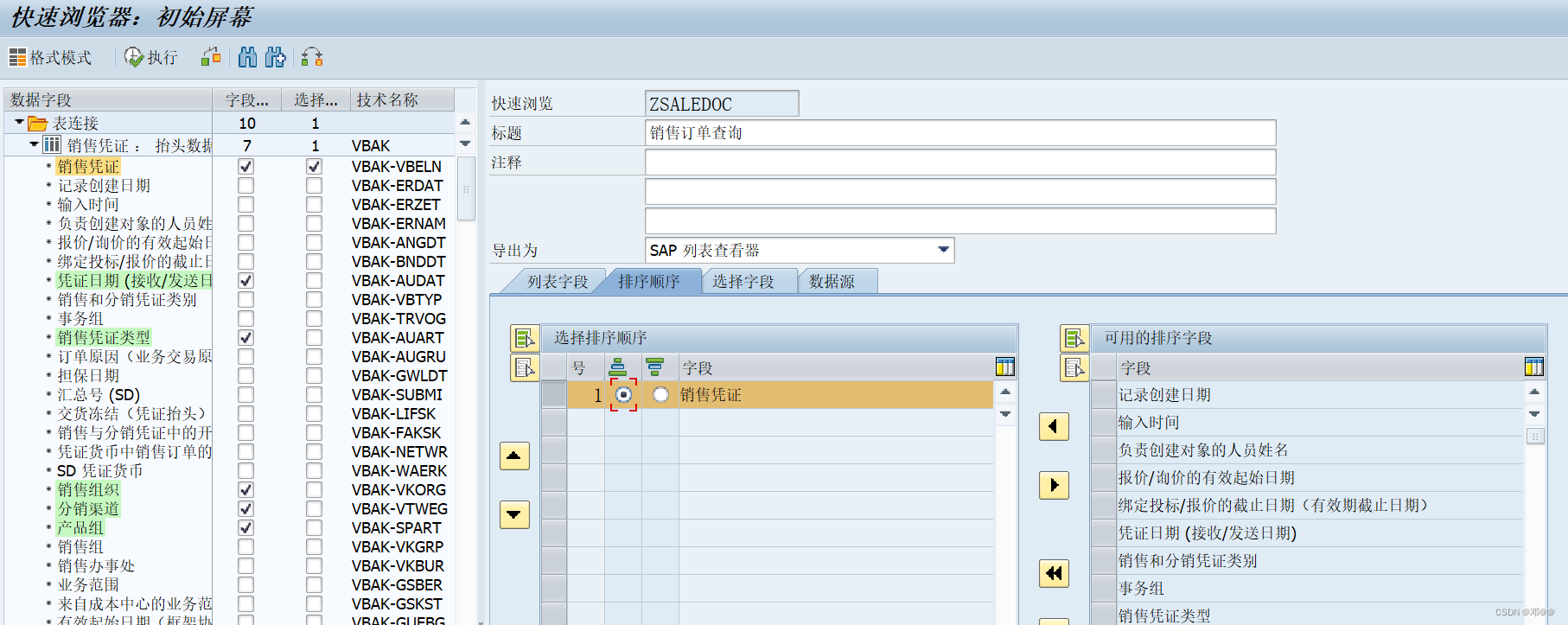Image resolution: width=1568 pixels, height=625 pixels.
Task: Switch to the 列表字段 tab
Action: [x=558, y=282]
